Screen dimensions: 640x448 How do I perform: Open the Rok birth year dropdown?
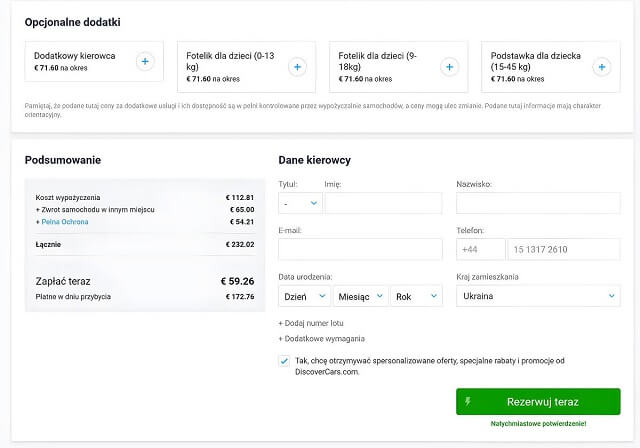pos(415,296)
